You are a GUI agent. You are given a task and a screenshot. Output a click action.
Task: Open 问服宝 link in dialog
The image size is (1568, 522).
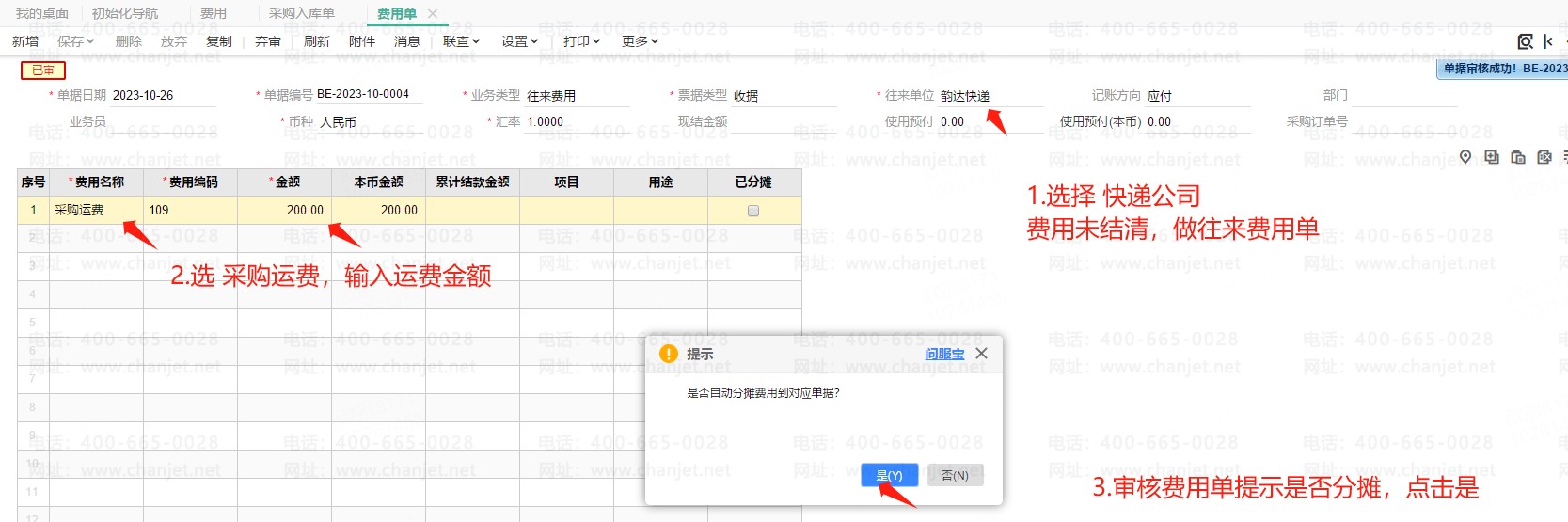click(944, 354)
